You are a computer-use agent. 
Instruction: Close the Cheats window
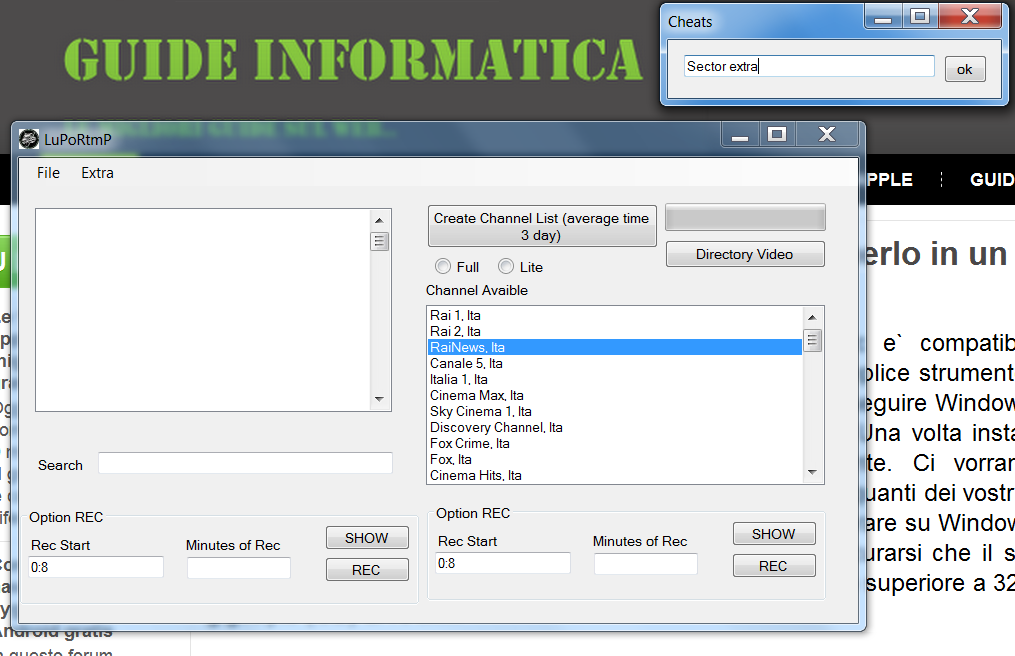pos(970,17)
